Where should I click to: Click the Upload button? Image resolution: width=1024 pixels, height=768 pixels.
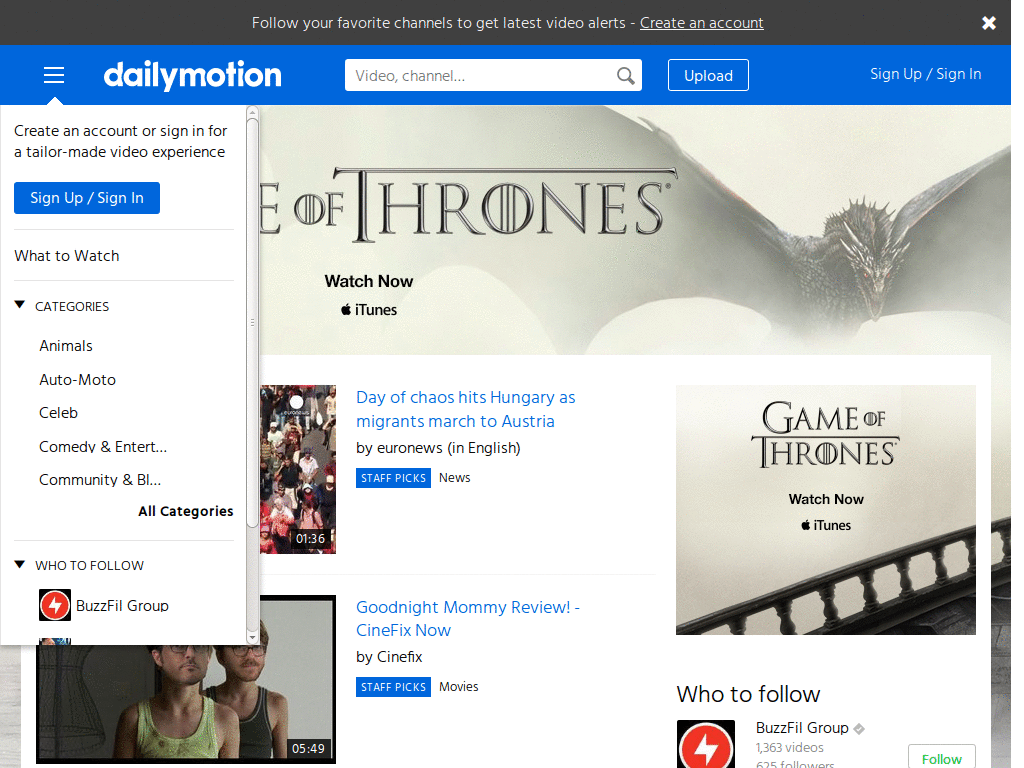pyautogui.click(x=708, y=75)
